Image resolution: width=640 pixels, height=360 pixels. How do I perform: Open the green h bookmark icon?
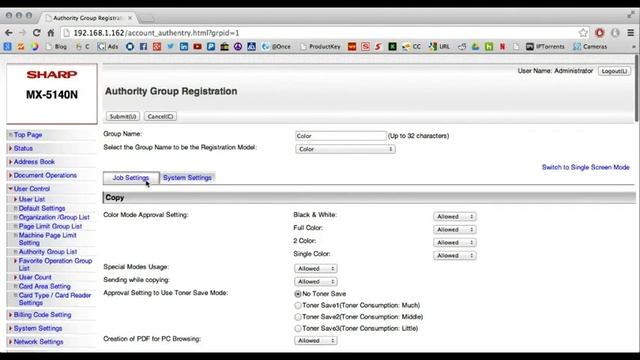click(489, 47)
